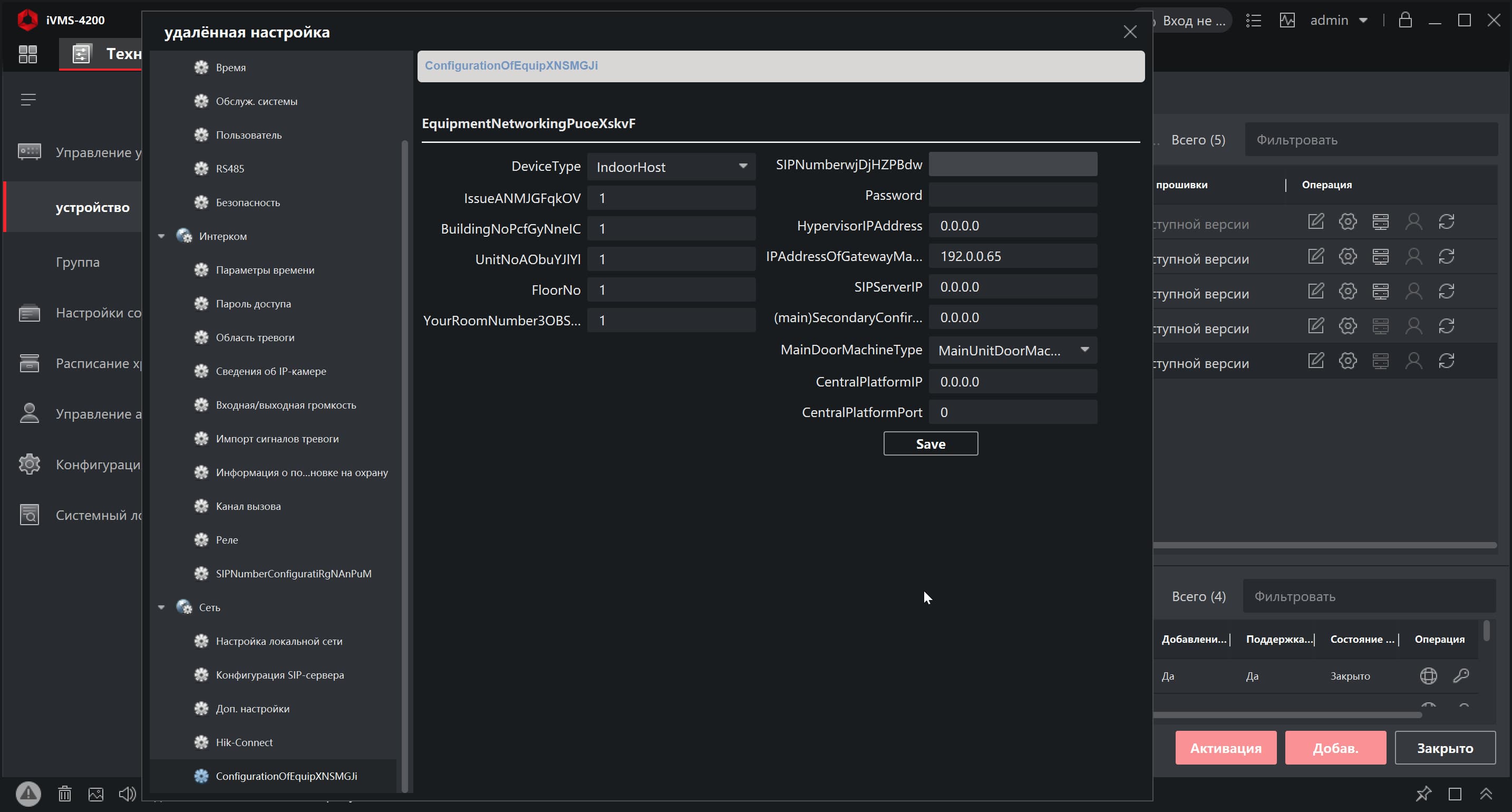Collapse the hamburger side menu
This screenshot has height=812, width=1512.
(x=28, y=100)
